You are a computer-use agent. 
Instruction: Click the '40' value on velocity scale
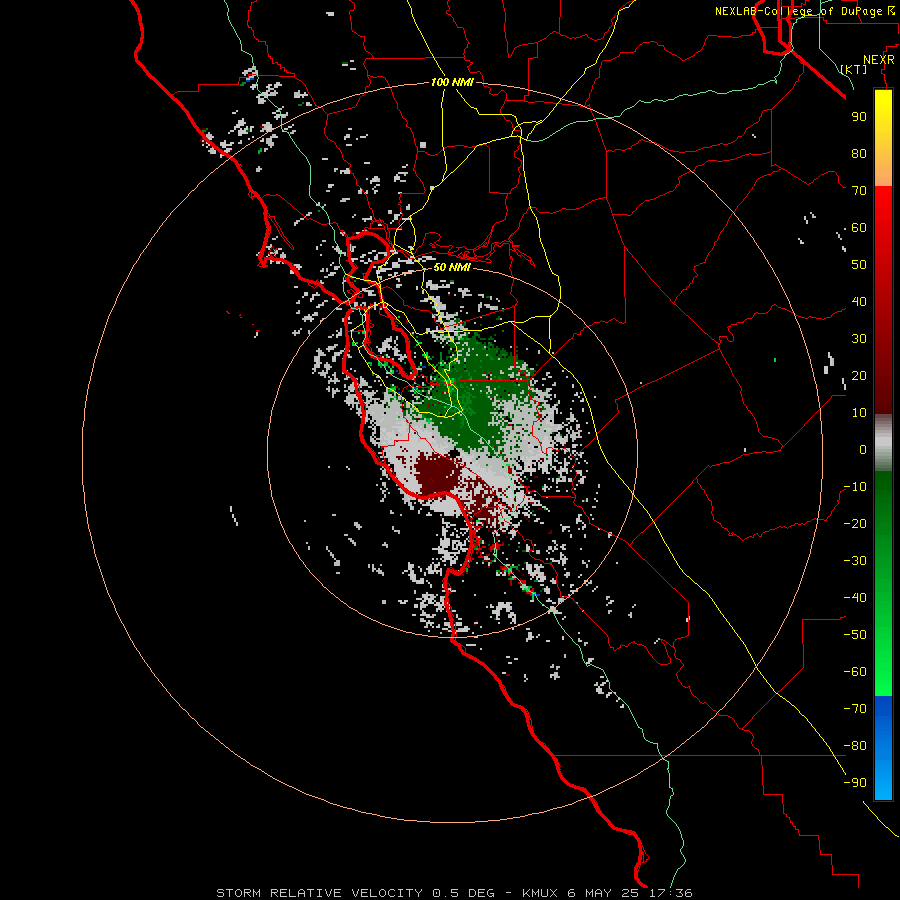pyautogui.click(x=859, y=302)
